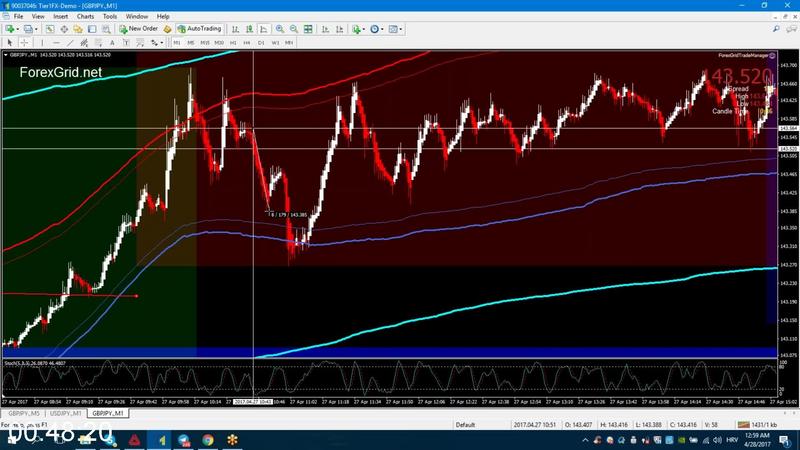Launch MetaEditor from the toolbar

167,29
